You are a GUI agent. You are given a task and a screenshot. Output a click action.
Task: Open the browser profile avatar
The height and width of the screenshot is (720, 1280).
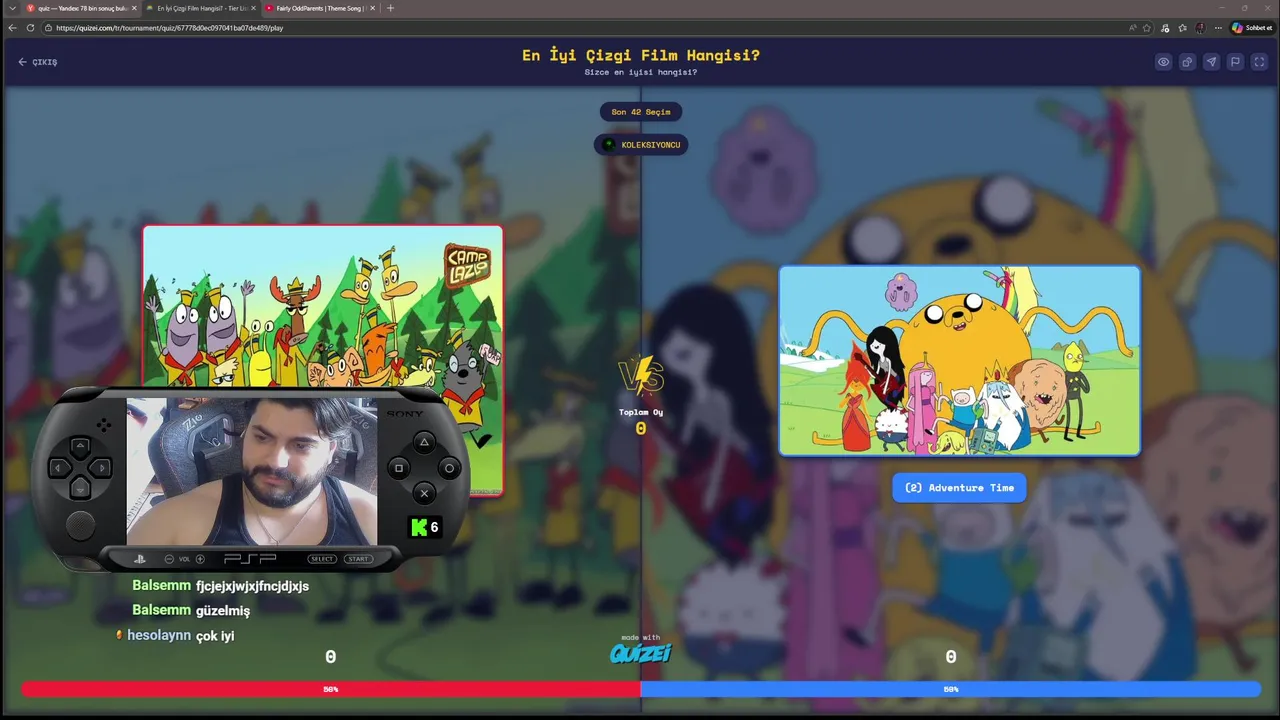[1201, 28]
